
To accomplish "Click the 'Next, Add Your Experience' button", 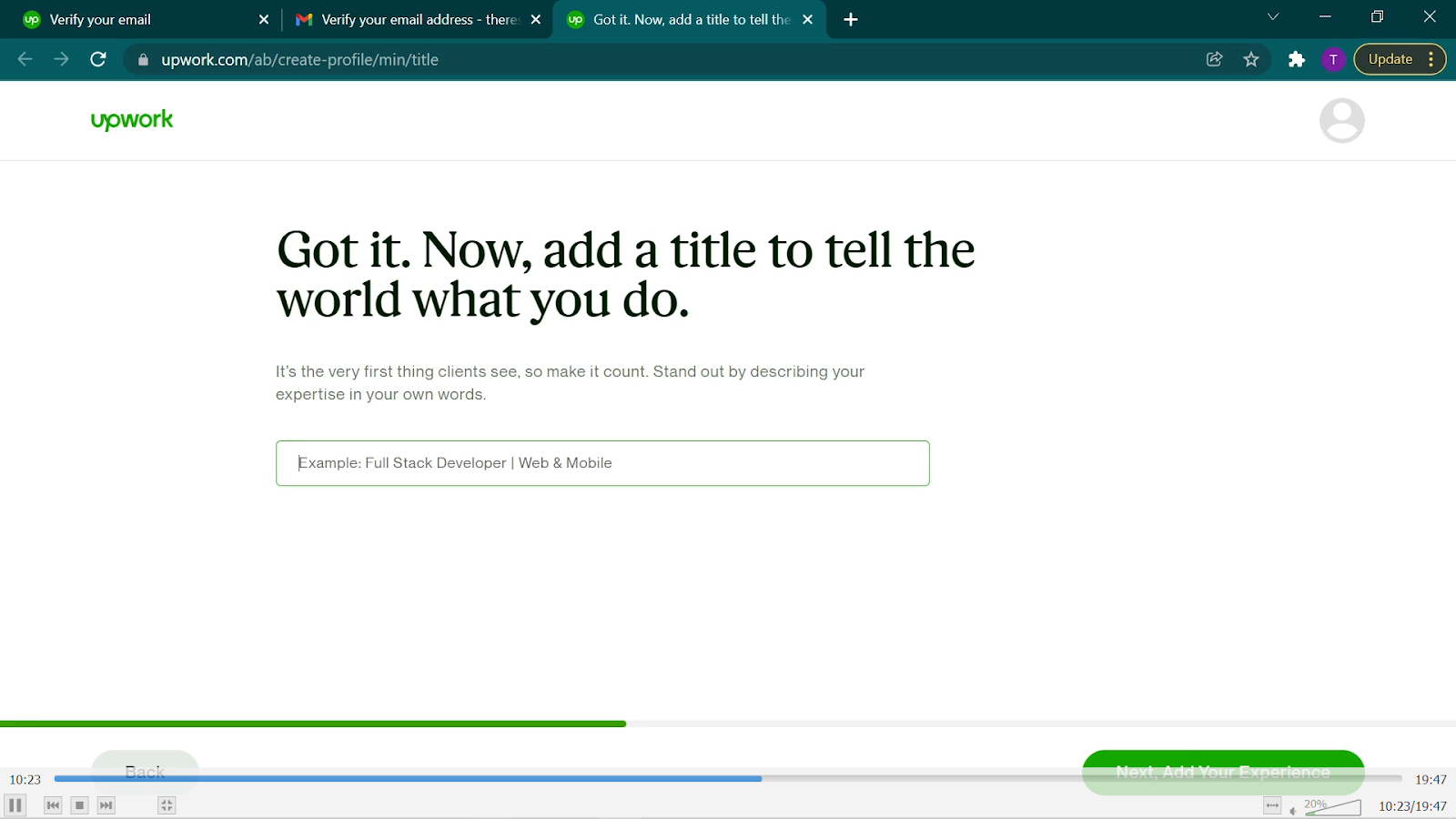I will (1223, 772).
